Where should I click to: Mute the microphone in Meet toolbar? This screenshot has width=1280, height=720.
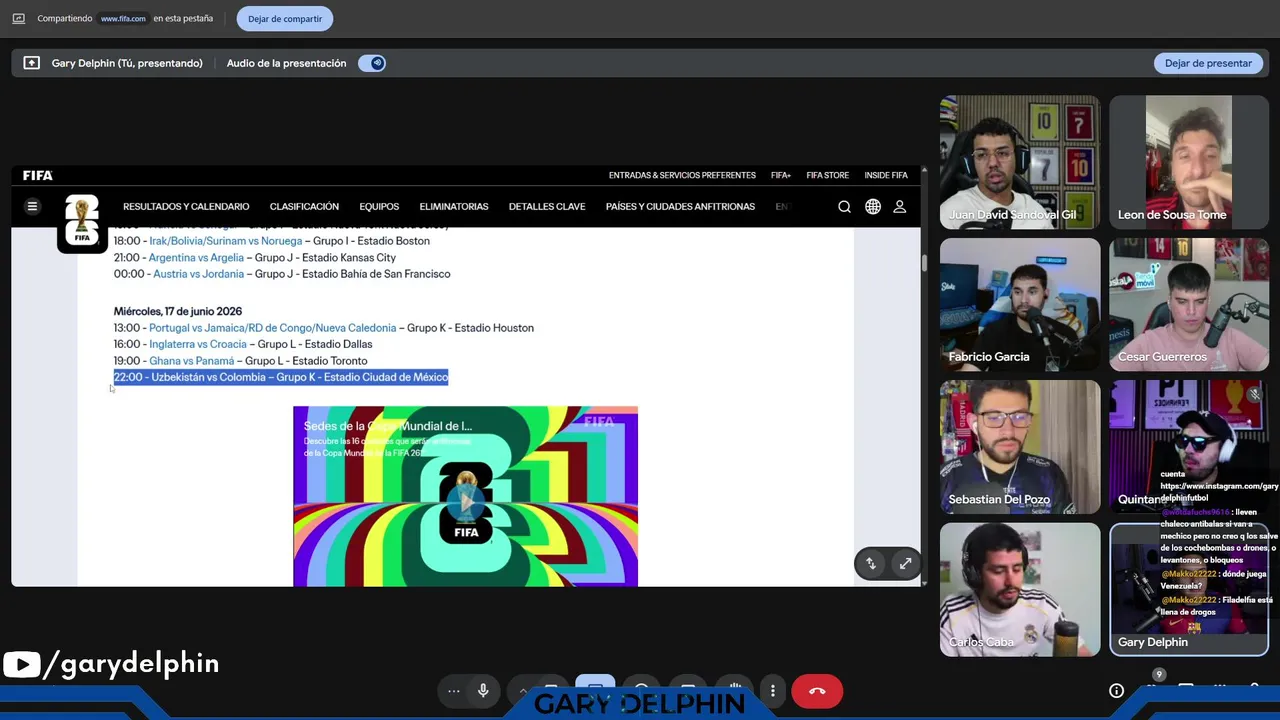pyautogui.click(x=483, y=691)
